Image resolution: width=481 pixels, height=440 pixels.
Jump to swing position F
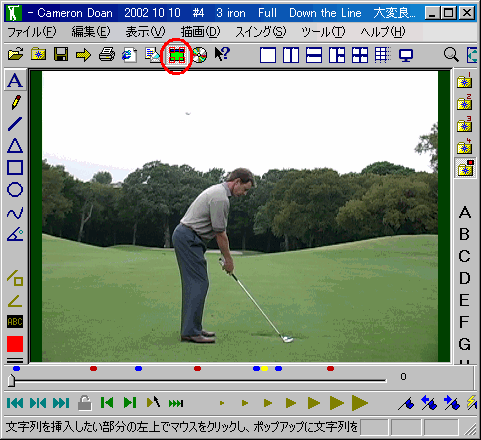[464, 322]
